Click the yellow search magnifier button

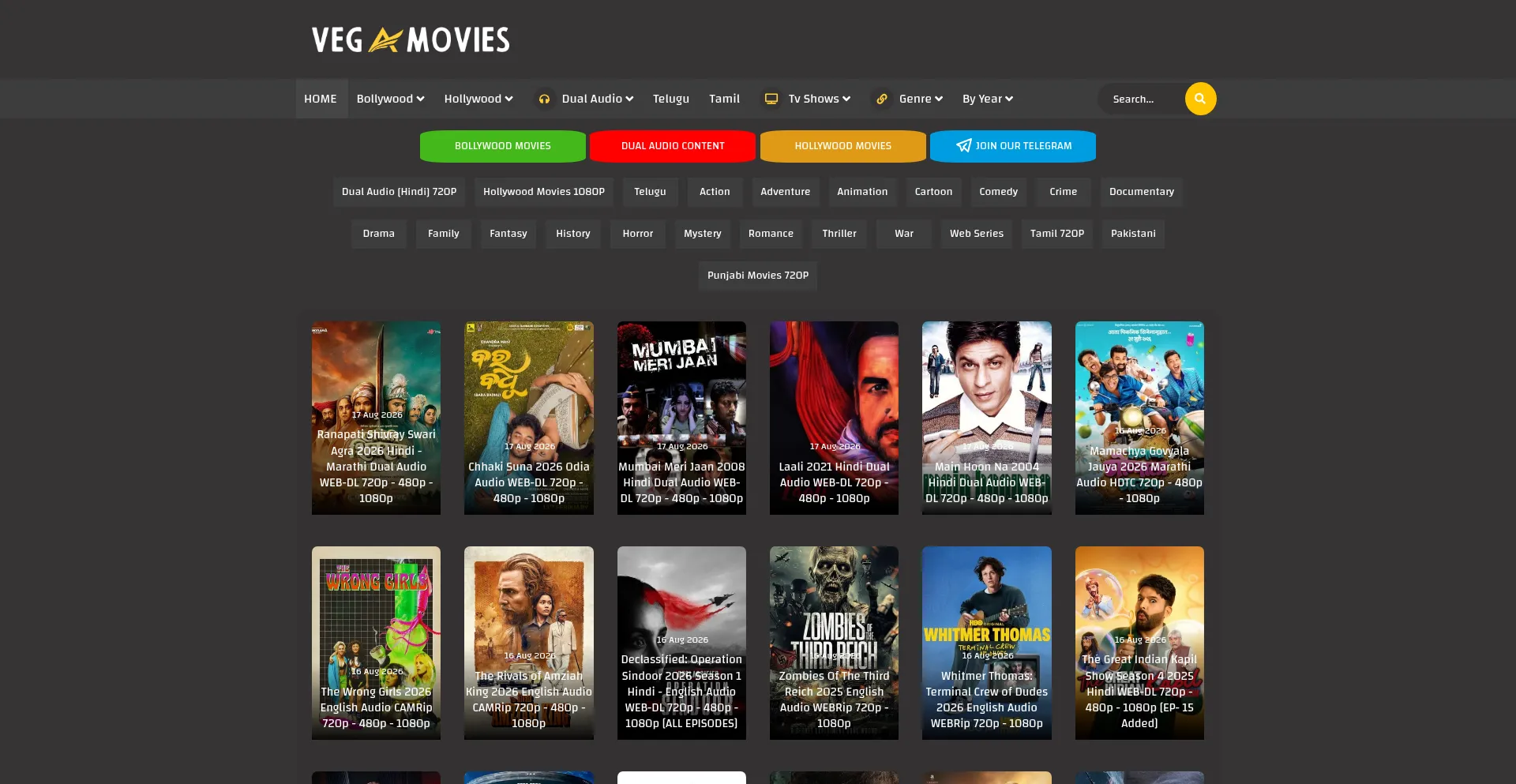(1200, 99)
